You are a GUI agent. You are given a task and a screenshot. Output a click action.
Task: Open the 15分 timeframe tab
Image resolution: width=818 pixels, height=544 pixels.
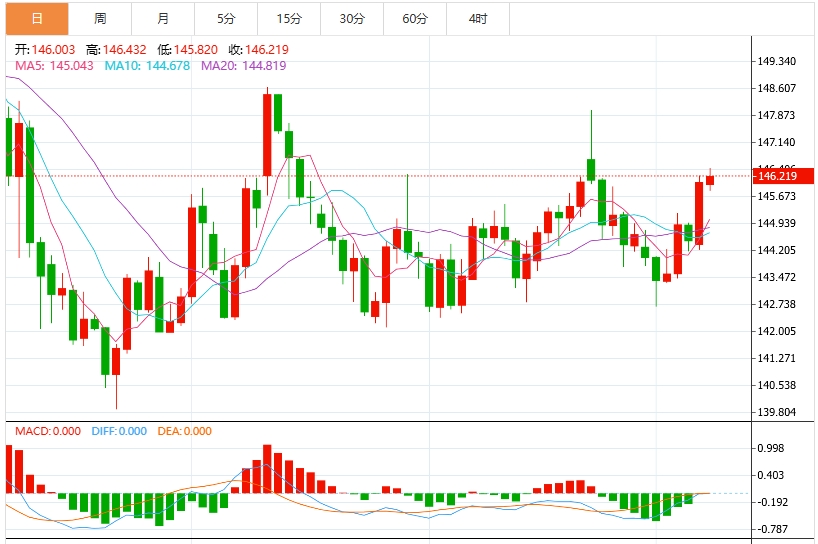coord(289,19)
